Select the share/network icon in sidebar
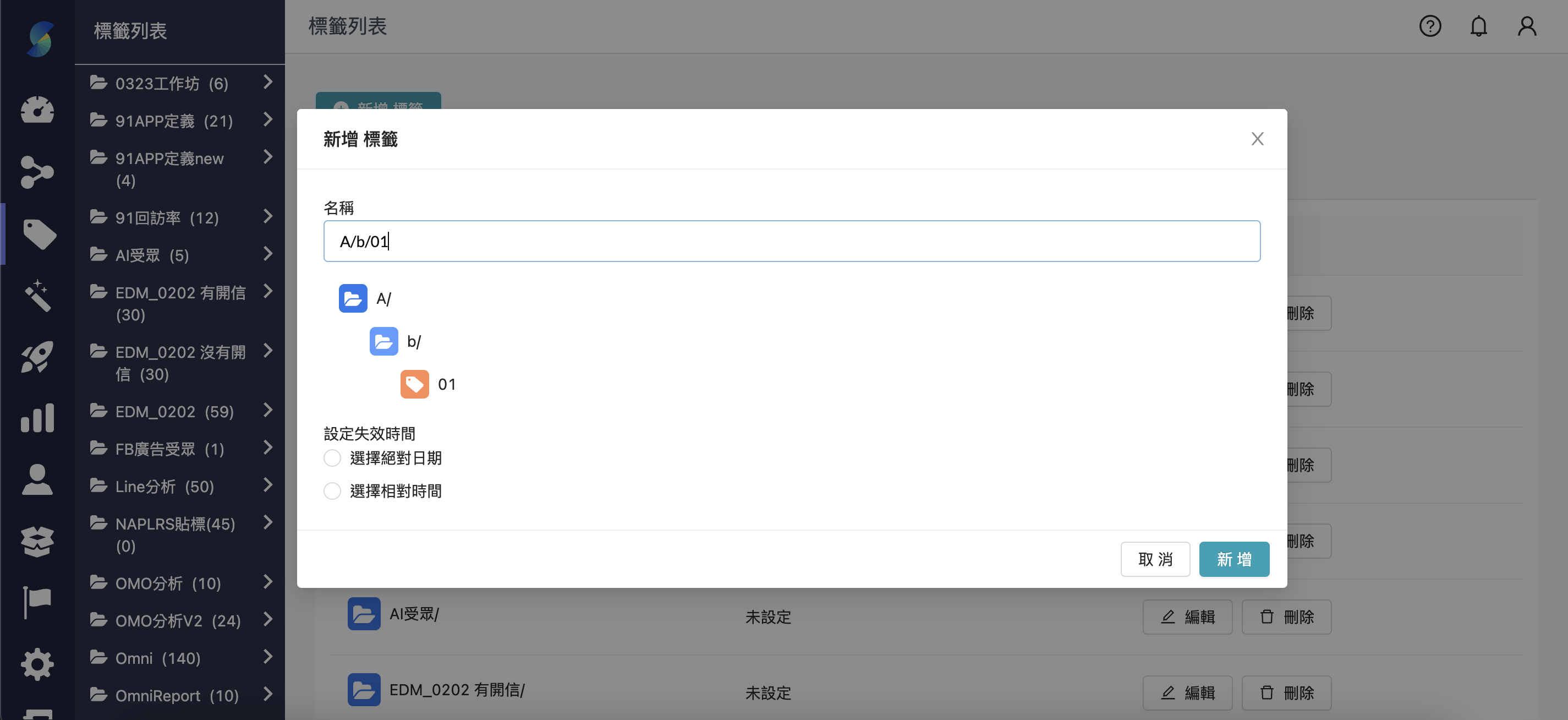1568x720 pixels. coord(37,172)
